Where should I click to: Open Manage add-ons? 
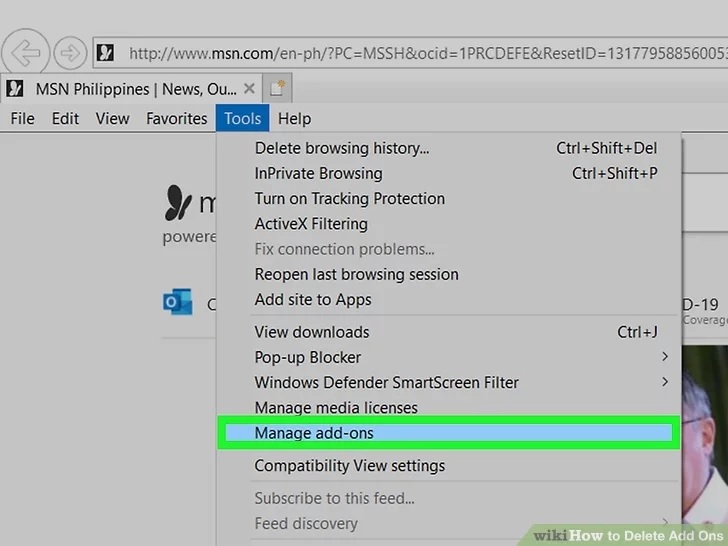click(x=449, y=433)
